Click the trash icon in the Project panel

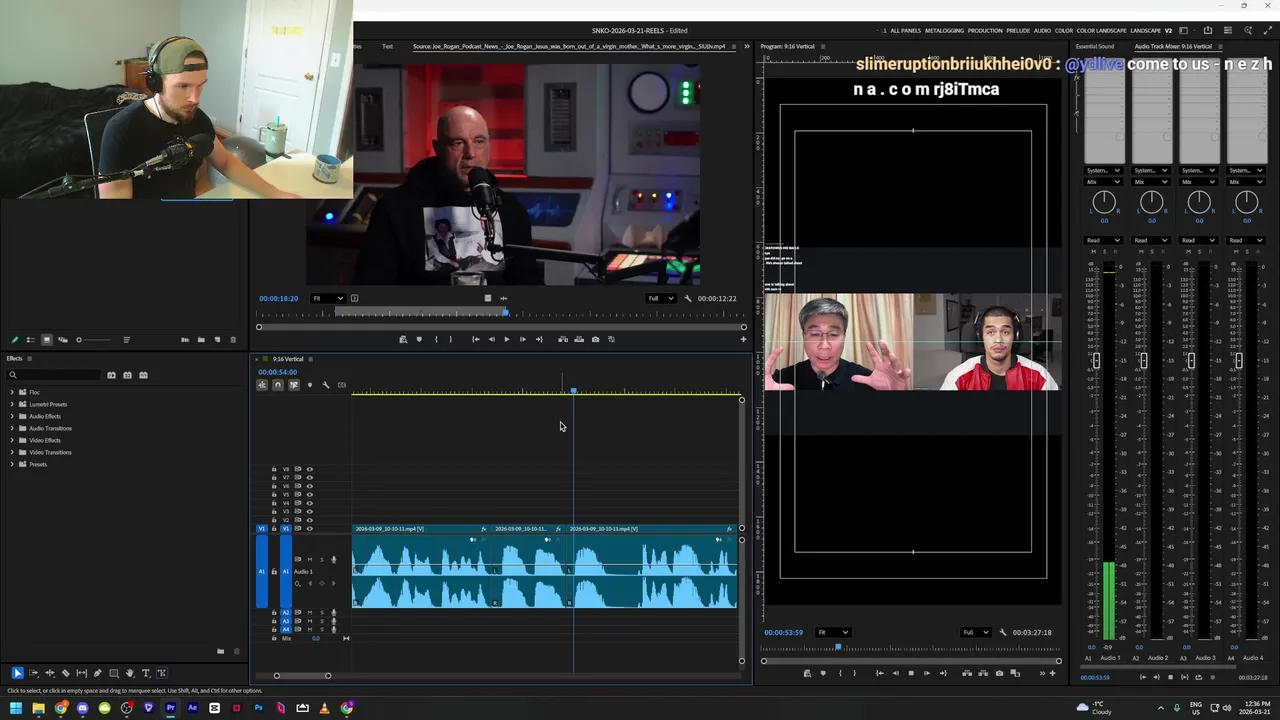point(233,340)
